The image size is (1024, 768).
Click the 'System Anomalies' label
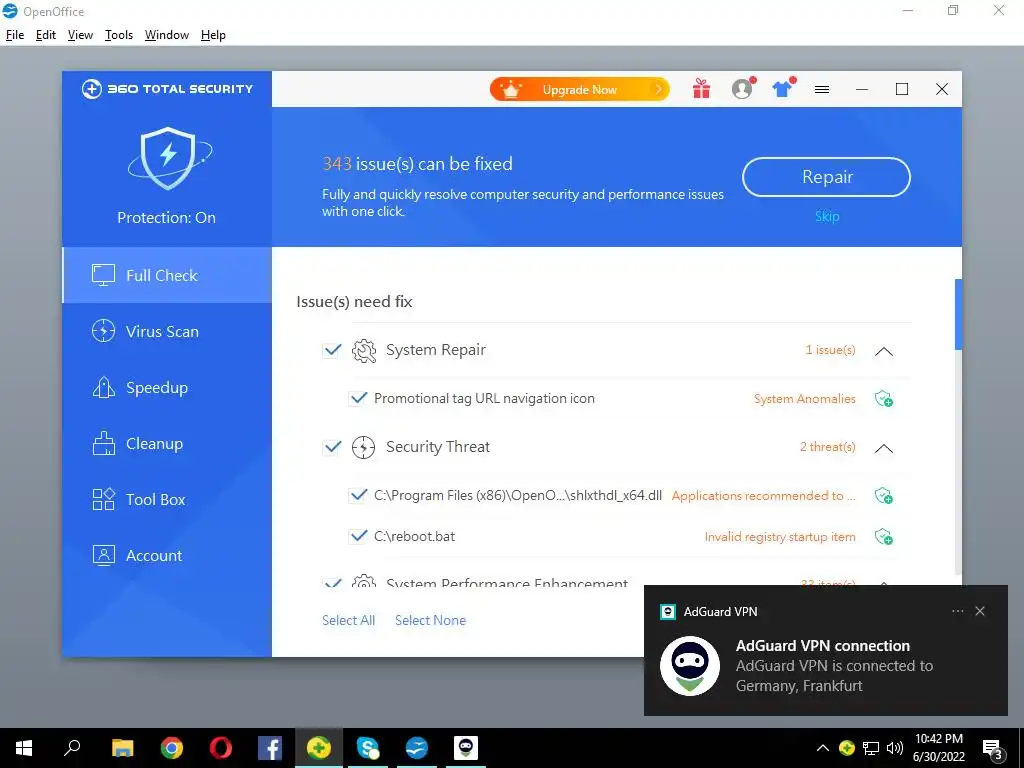[805, 398]
